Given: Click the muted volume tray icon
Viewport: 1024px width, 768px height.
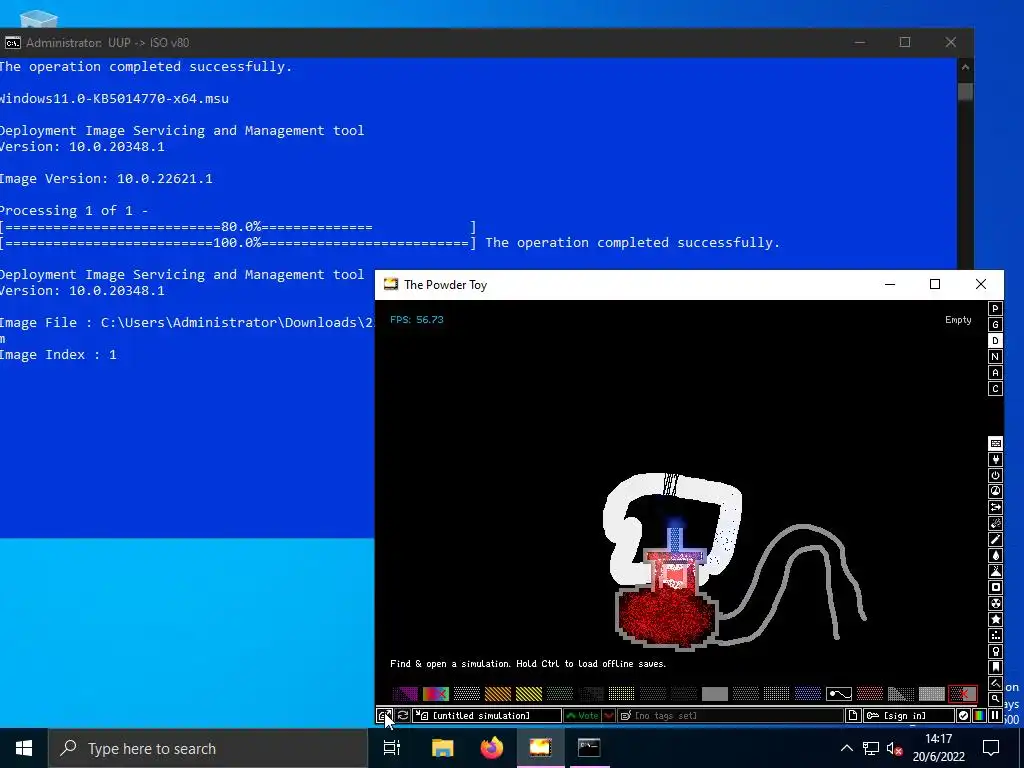Looking at the screenshot, I should 895,748.
